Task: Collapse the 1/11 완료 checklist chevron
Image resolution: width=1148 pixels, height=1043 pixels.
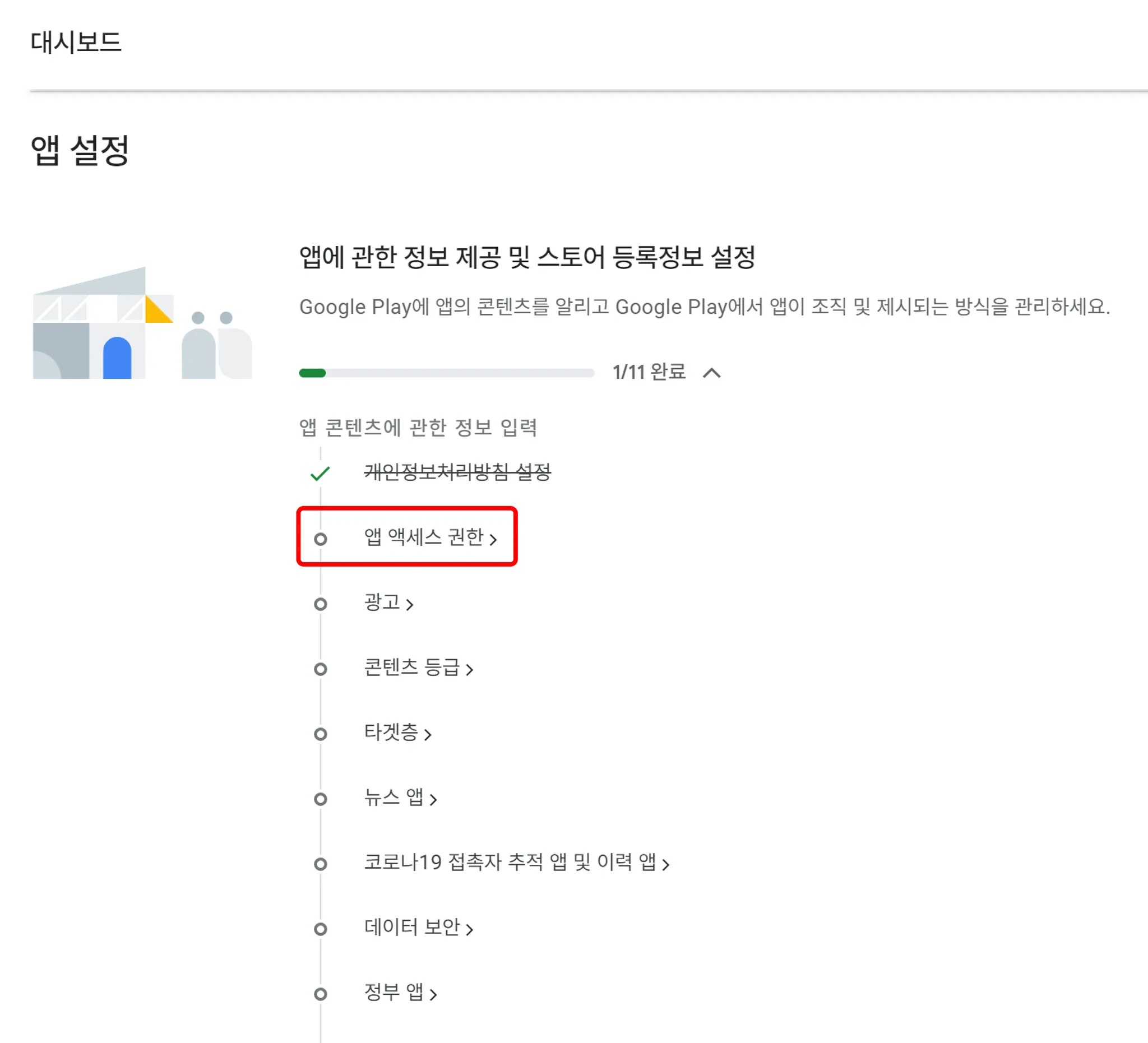Action: tap(711, 373)
